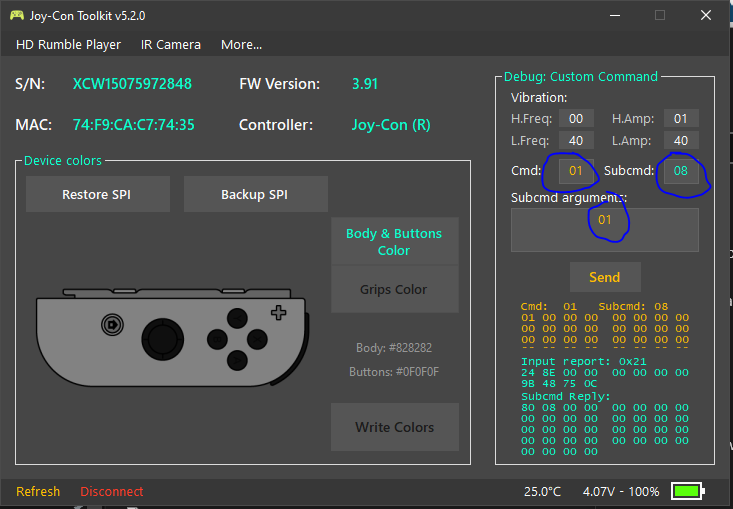
Task: Click the 25.0°C temperature readout
Action: click(x=542, y=491)
